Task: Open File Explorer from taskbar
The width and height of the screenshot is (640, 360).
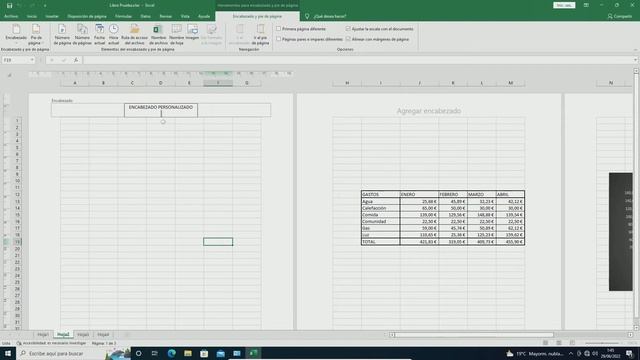Action: coord(188,353)
